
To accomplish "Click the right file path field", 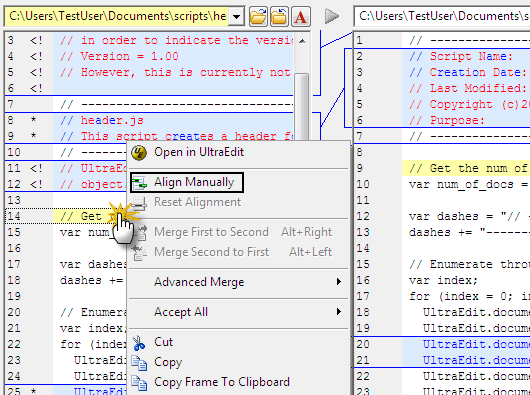I will coord(442,16).
